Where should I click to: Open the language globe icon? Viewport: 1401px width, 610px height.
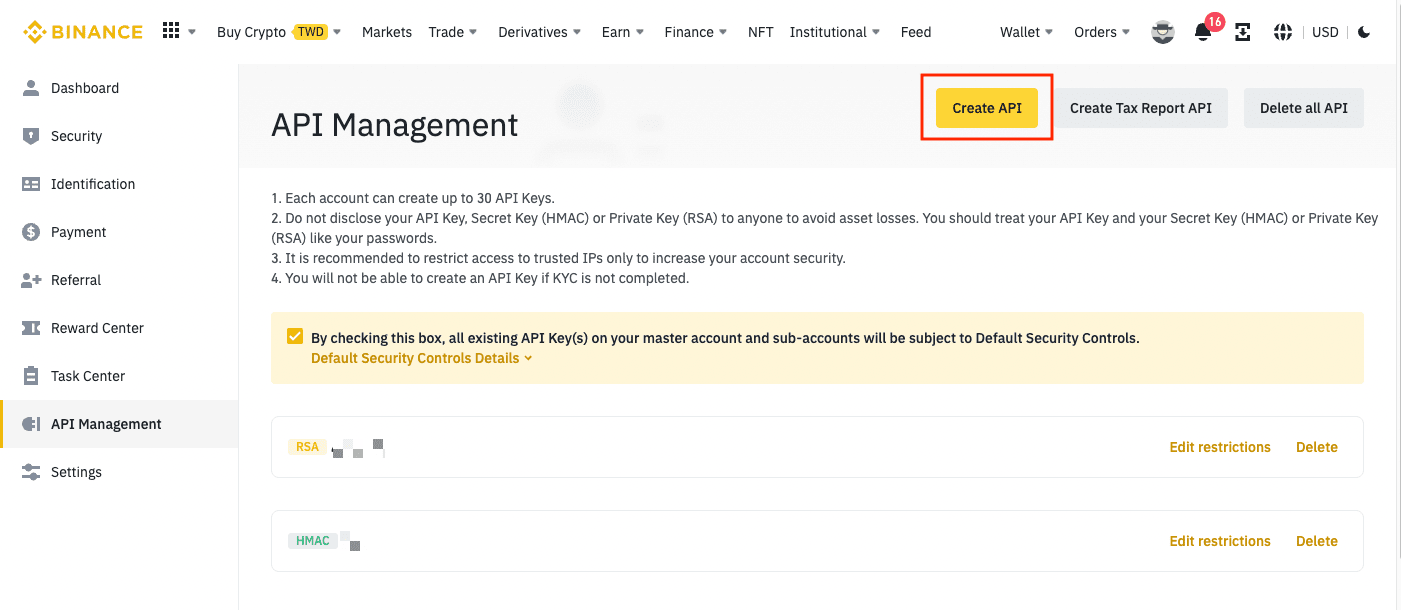coord(1283,32)
